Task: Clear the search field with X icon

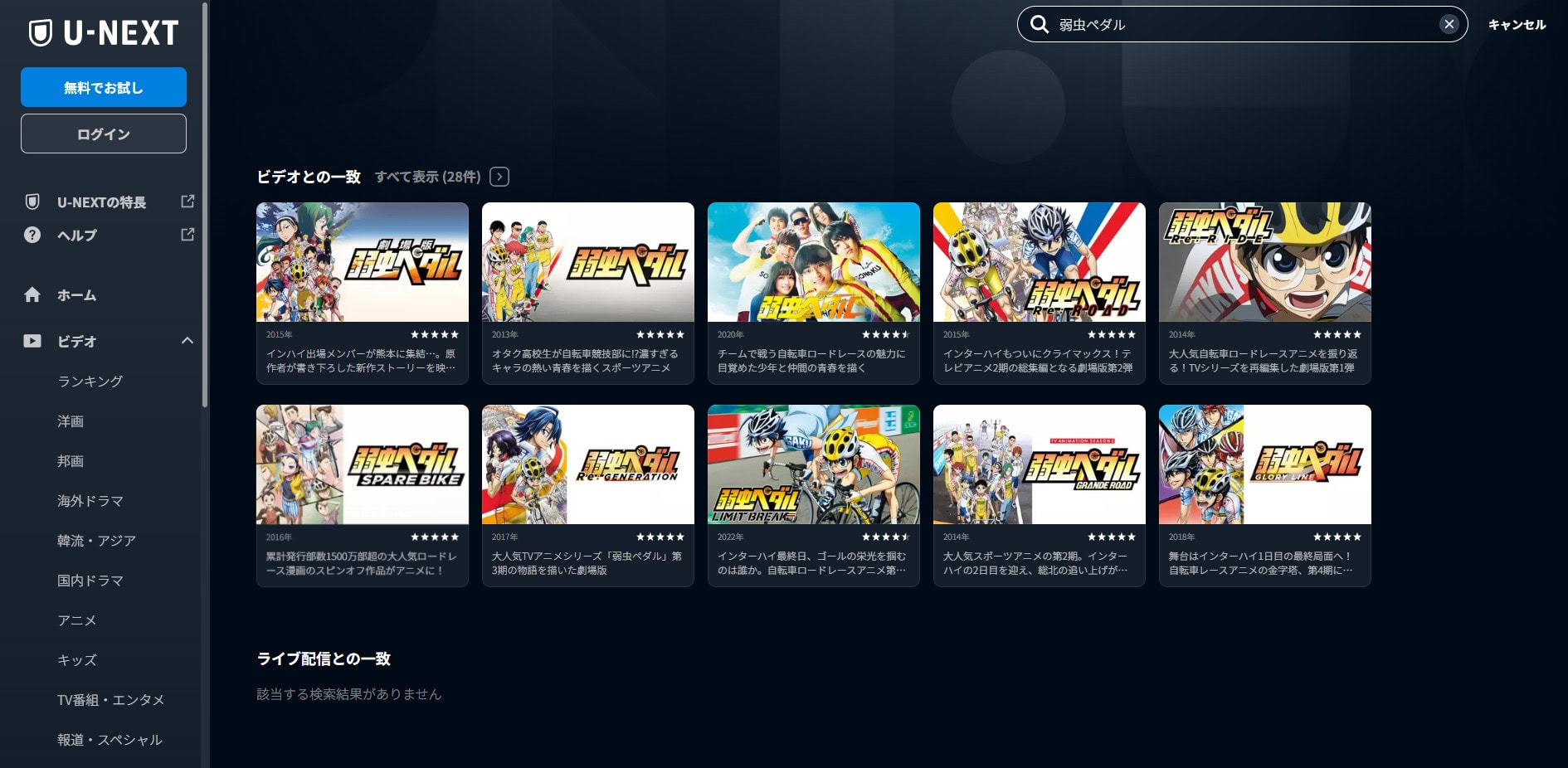Action: 1449,25
